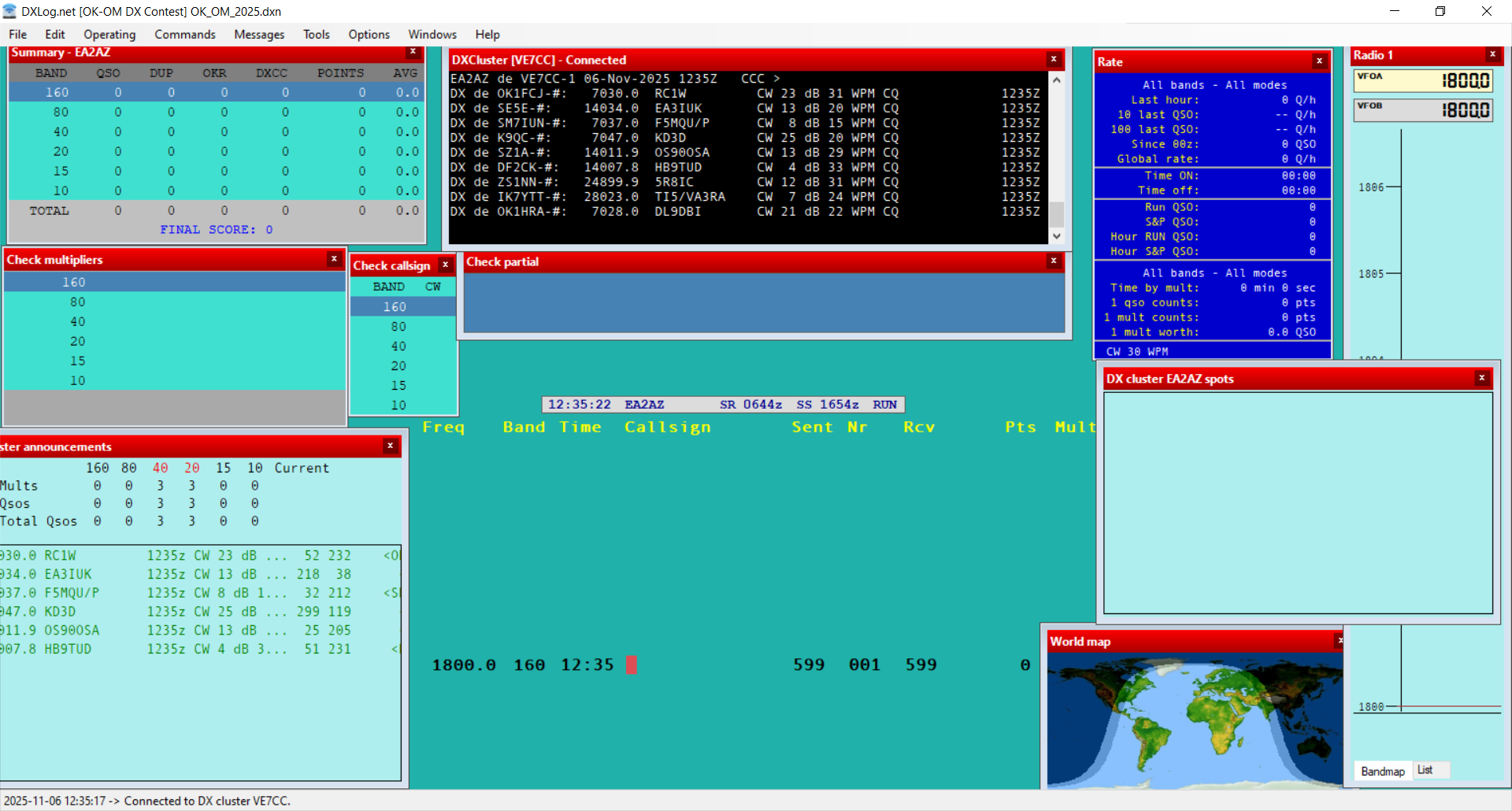The width and height of the screenshot is (1512, 811).
Task: Open the Operating menu
Action: [109, 35]
